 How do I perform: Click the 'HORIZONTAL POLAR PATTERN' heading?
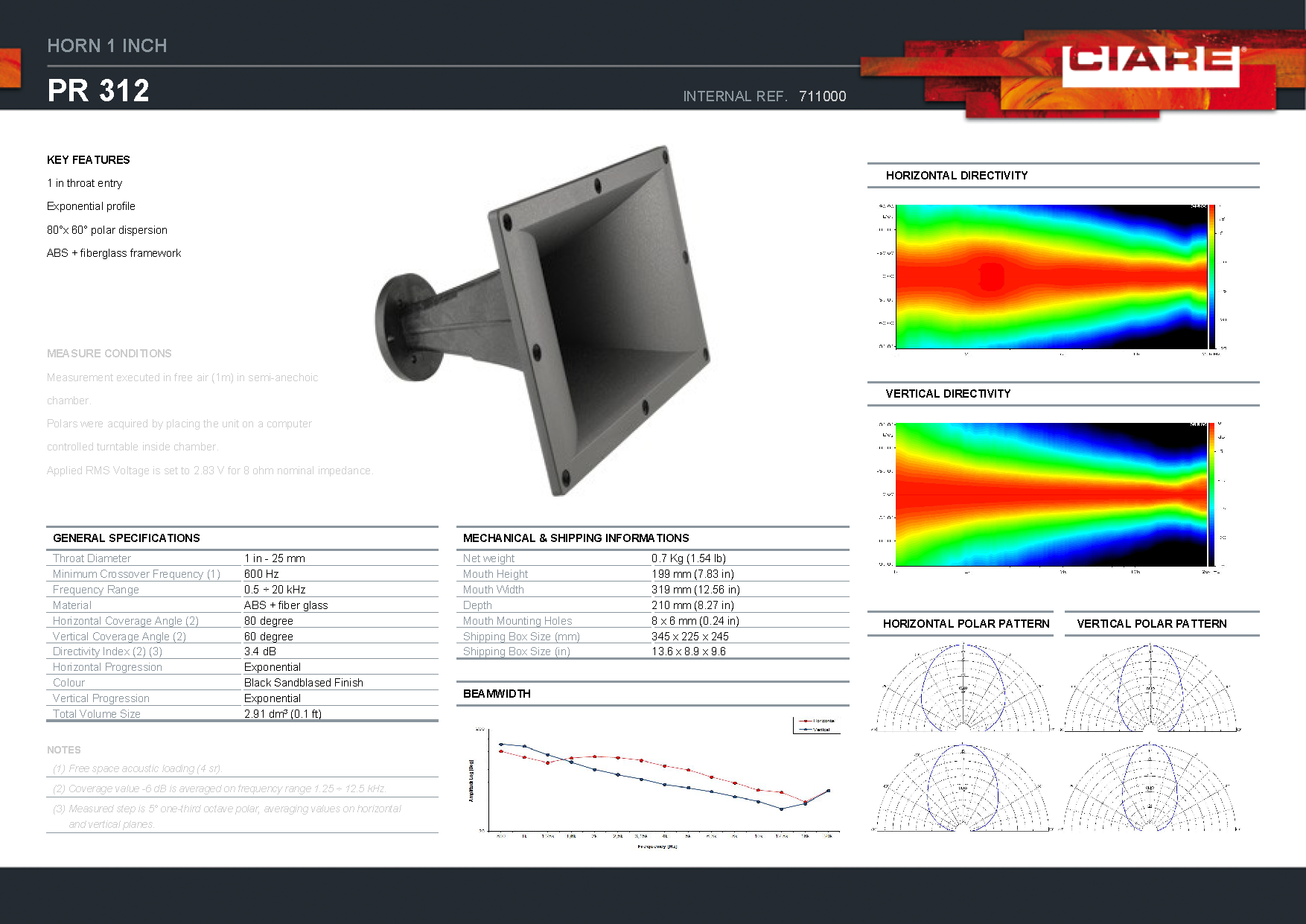pyautogui.click(x=966, y=624)
